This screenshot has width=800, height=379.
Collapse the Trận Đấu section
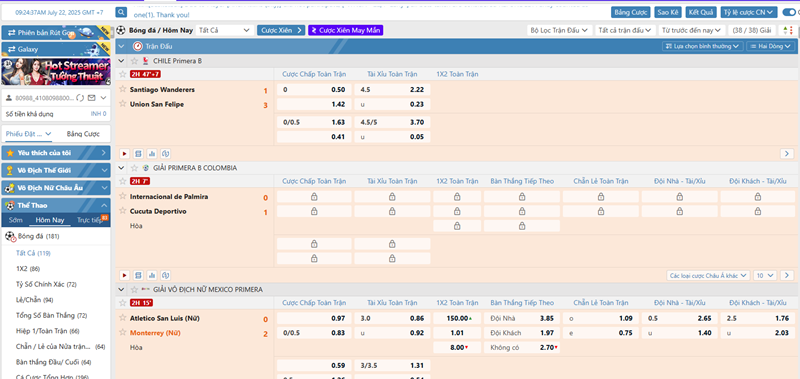pyautogui.click(x=121, y=46)
